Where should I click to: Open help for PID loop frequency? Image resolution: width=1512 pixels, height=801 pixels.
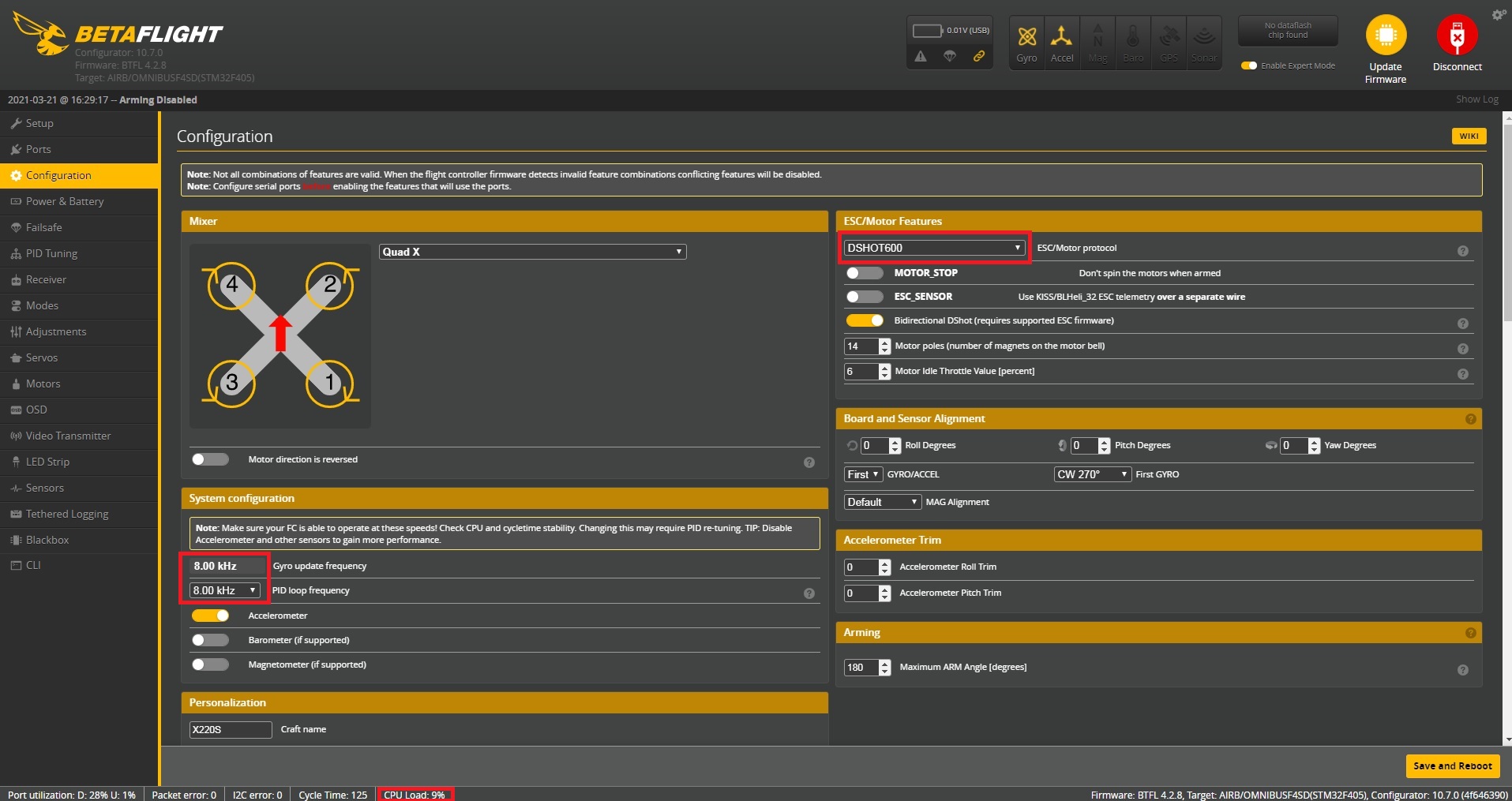pos(809,593)
